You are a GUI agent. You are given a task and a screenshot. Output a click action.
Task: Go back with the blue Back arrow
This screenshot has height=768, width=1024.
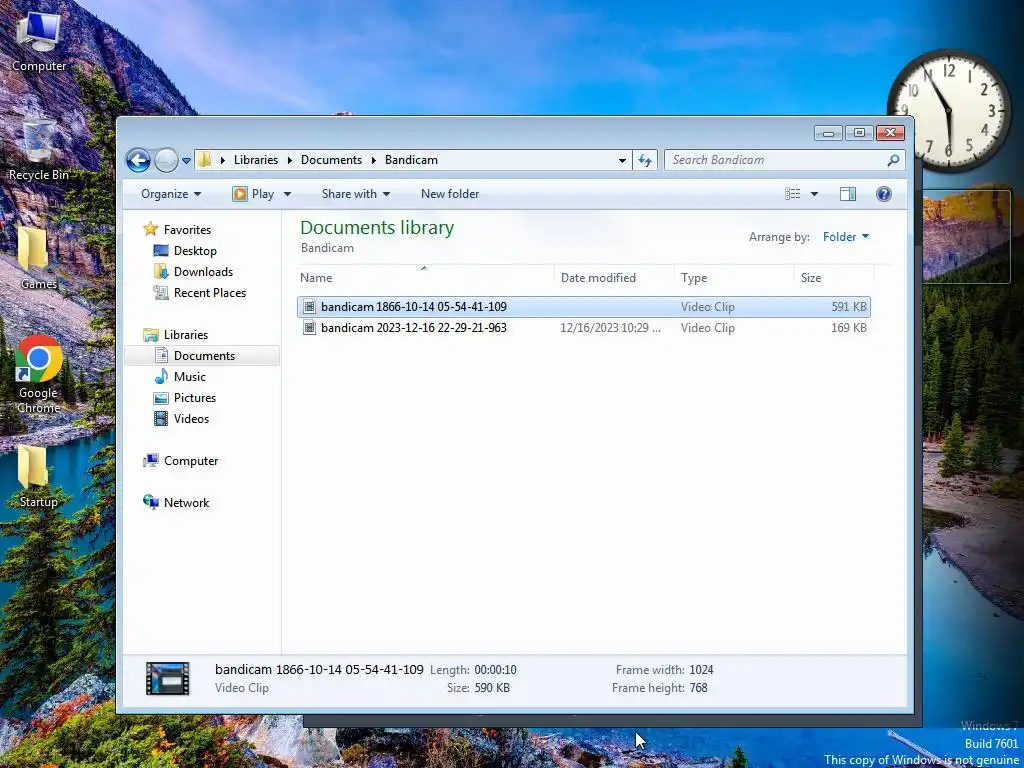click(138, 160)
